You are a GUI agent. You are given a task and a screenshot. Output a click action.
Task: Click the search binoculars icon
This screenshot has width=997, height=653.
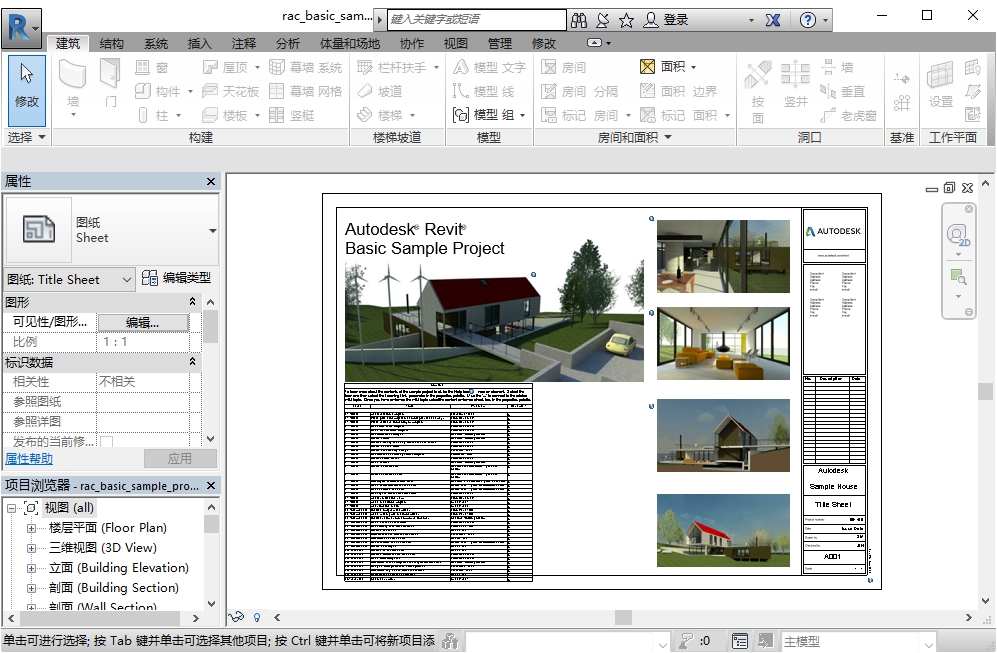point(579,20)
